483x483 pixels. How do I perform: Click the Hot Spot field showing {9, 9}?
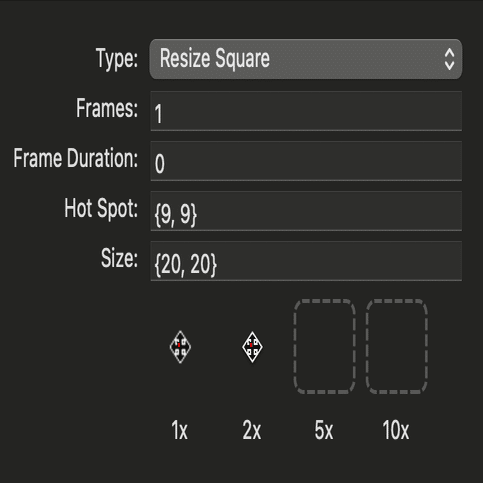pos(306,211)
